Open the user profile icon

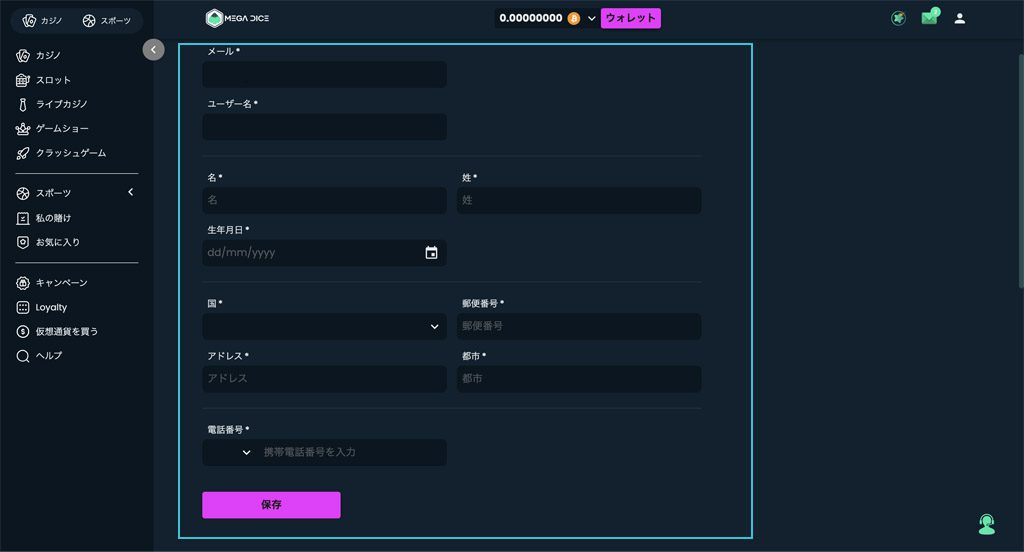click(x=959, y=18)
